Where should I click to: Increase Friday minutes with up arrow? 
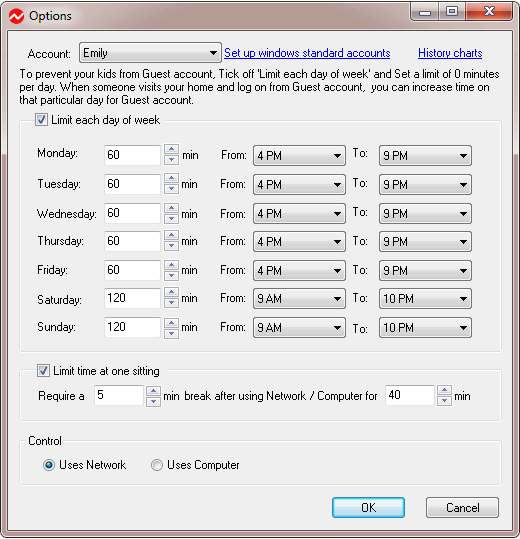click(x=171, y=265)
